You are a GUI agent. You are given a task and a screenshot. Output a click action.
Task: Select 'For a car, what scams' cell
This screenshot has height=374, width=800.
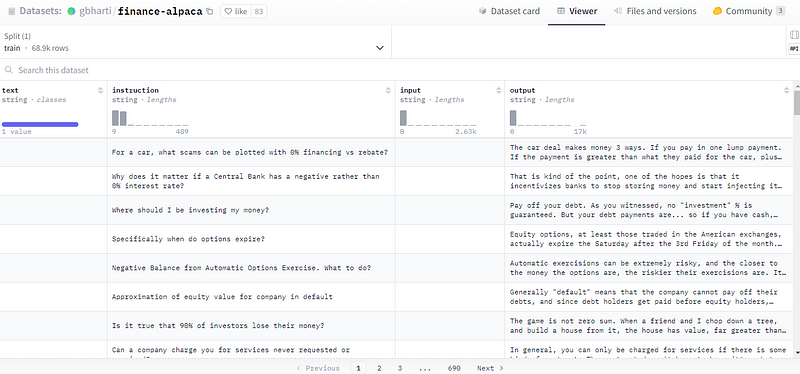[x=251, y=152]
